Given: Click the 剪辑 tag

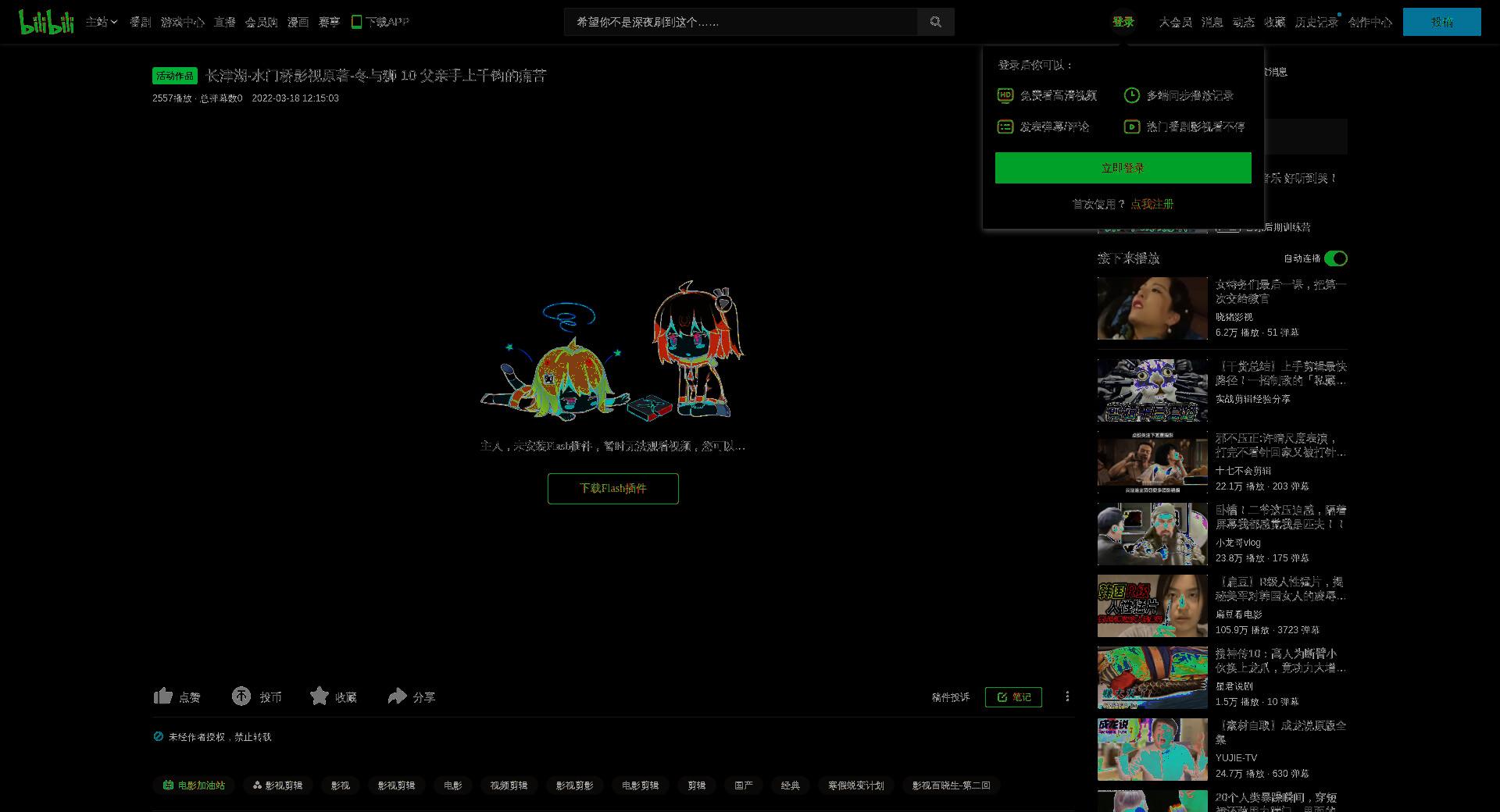Looking at the screenshot, I should [x=697, y=785].
